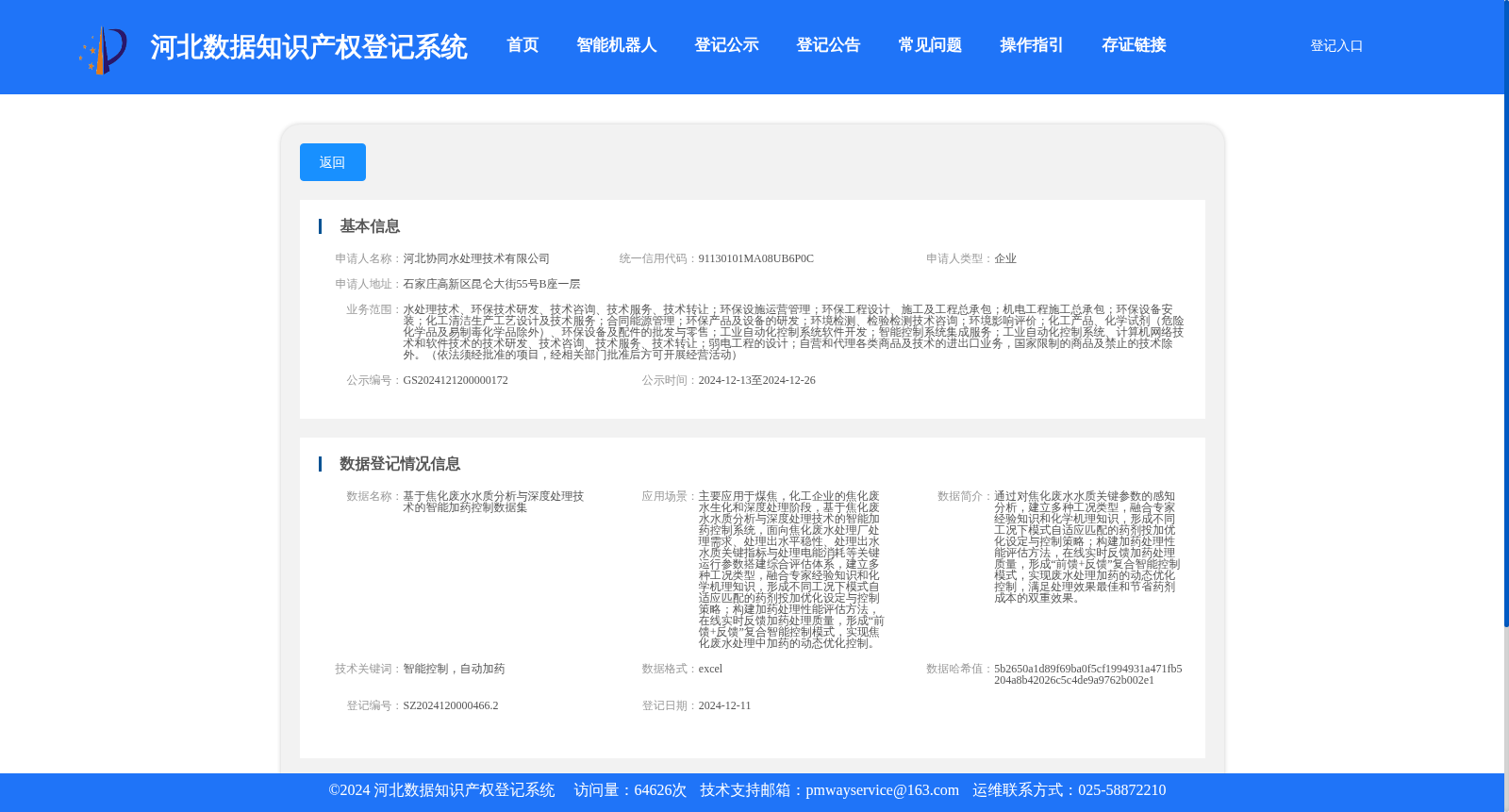Open the 智能机器人 menu item
The width and height of the screenshot is (1509, 812).
[617, 45]
